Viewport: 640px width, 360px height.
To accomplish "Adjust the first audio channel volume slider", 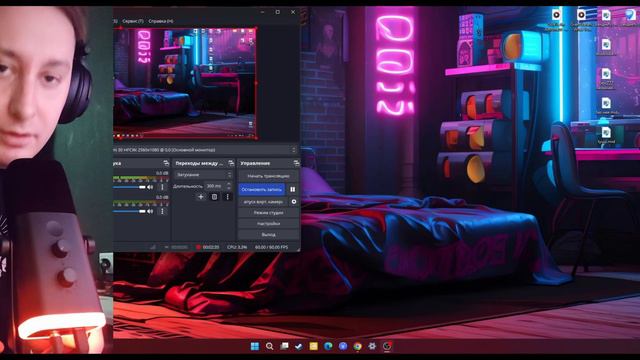I will tap(129, 187).
